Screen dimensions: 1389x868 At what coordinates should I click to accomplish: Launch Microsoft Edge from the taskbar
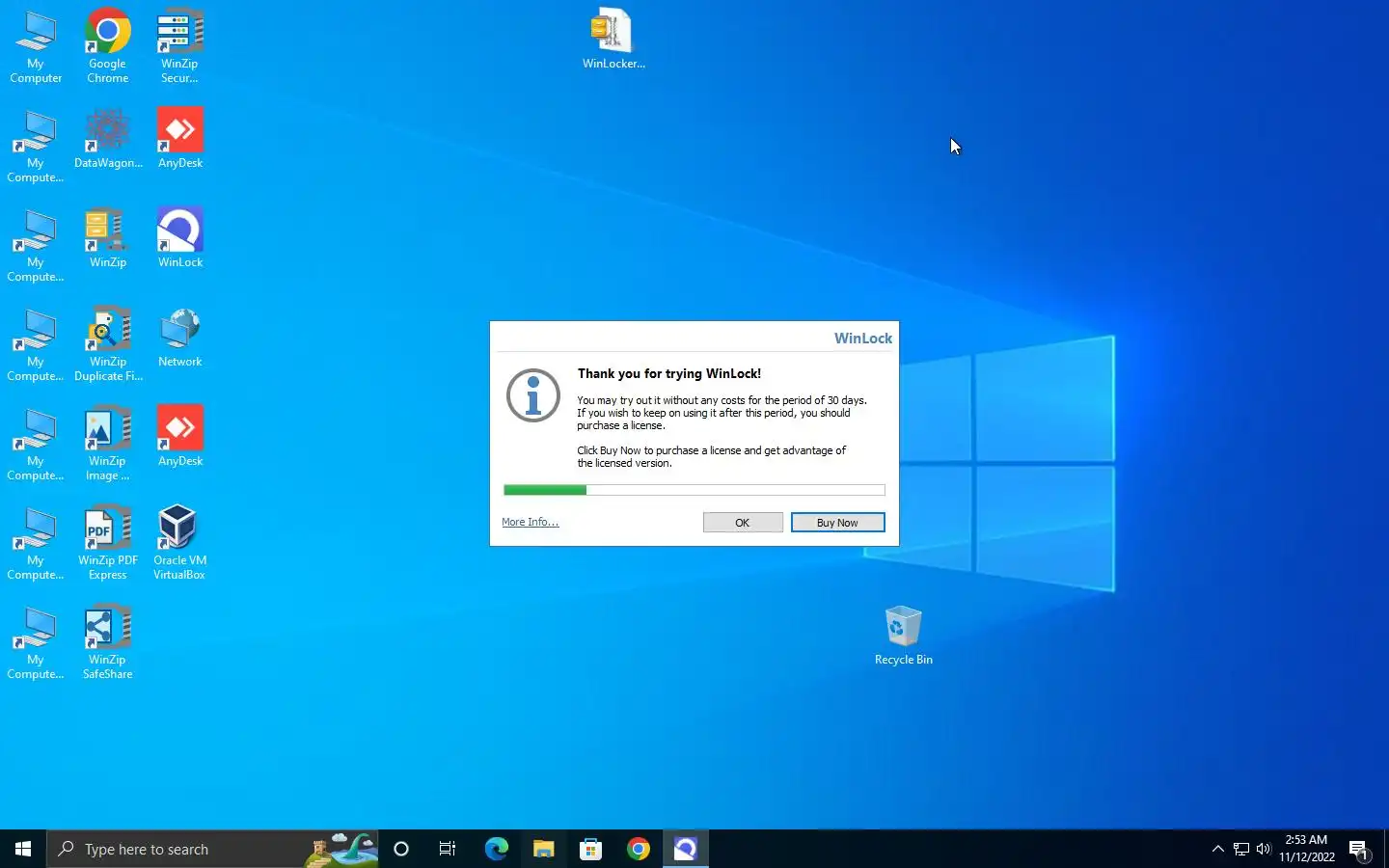pyautogui.click(x=496, y=849)
